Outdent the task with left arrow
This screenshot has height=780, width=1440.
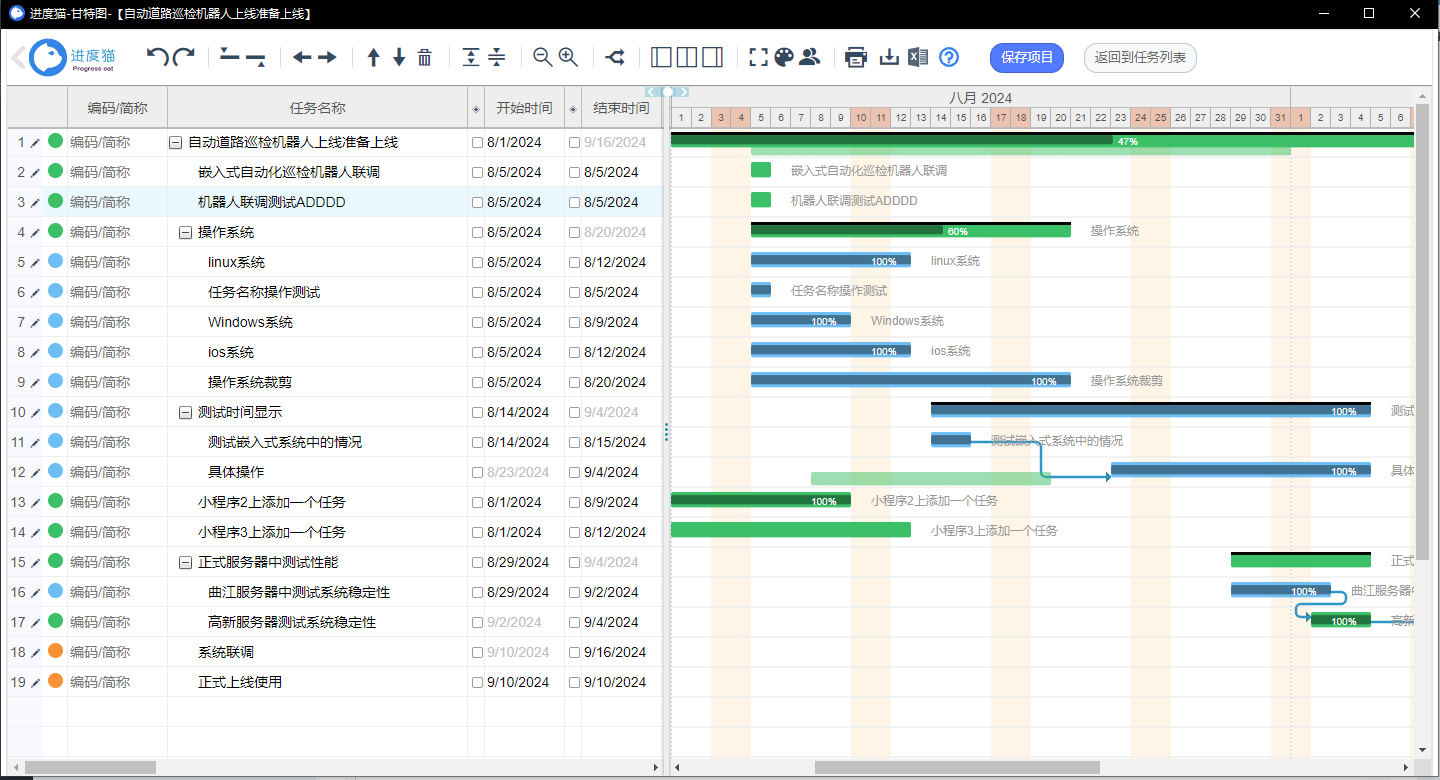pos(302,57)
